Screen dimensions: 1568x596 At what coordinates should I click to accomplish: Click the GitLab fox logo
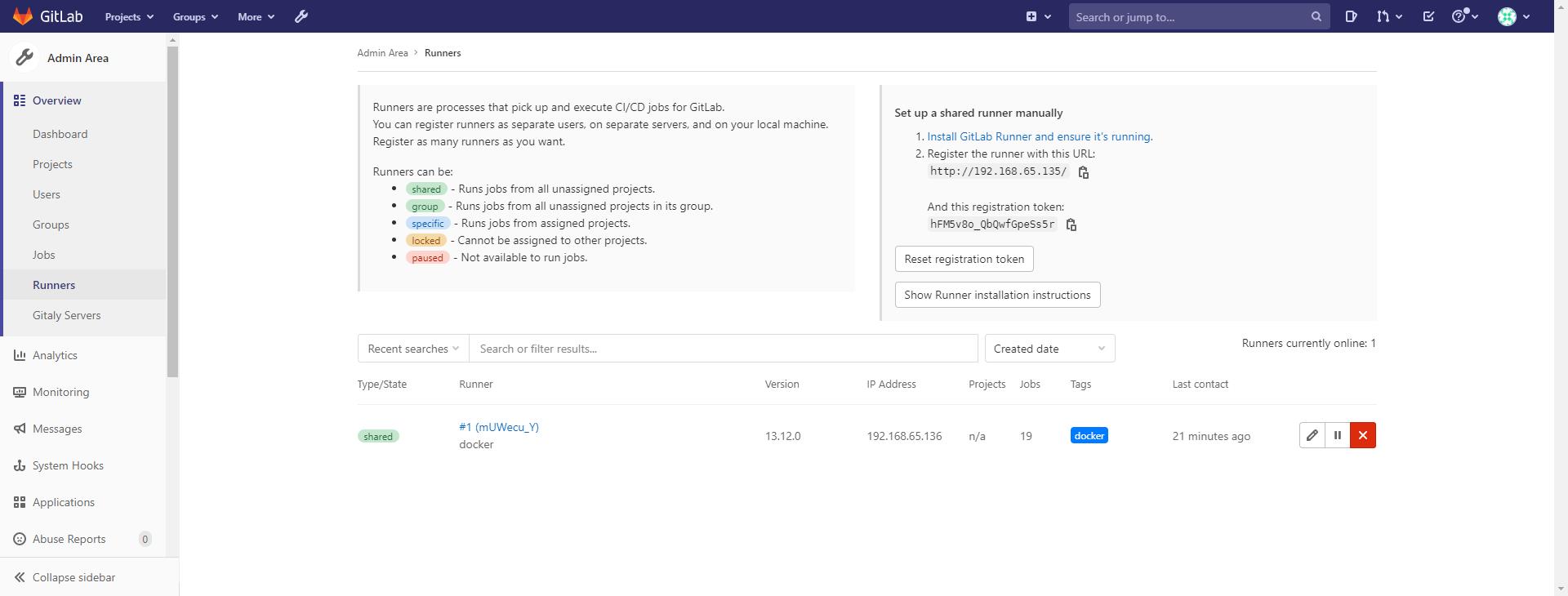point(23,16)
